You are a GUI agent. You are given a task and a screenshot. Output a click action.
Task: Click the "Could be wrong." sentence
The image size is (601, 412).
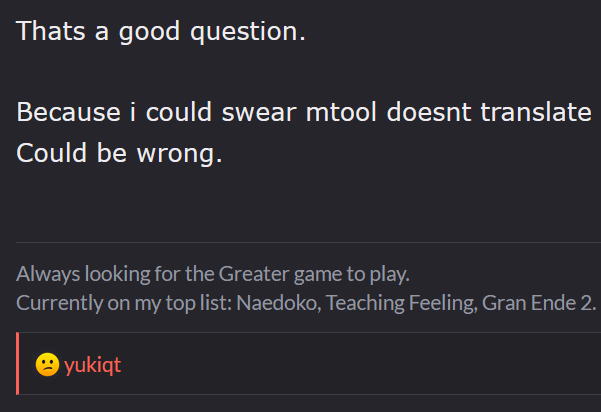(119, 156)
